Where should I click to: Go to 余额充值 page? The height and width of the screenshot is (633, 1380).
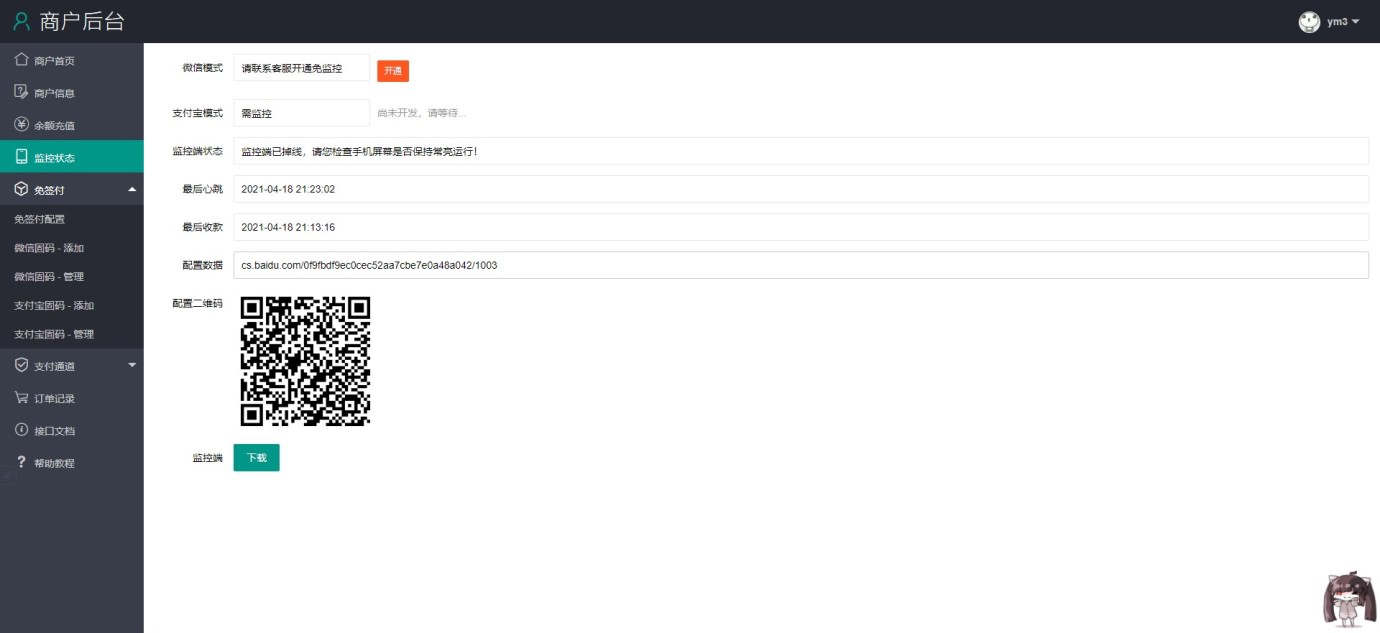pos(72,125)
